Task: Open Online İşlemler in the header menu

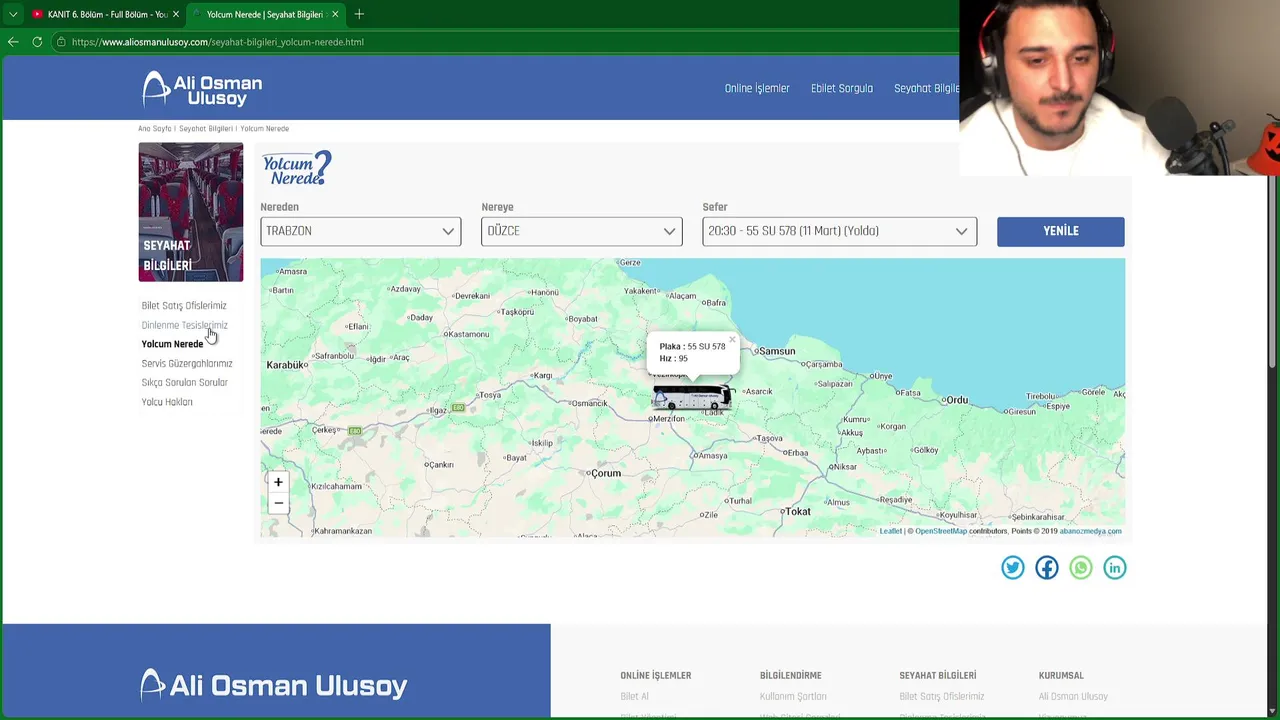Action: pyautogui.click(x=757, y=88)
